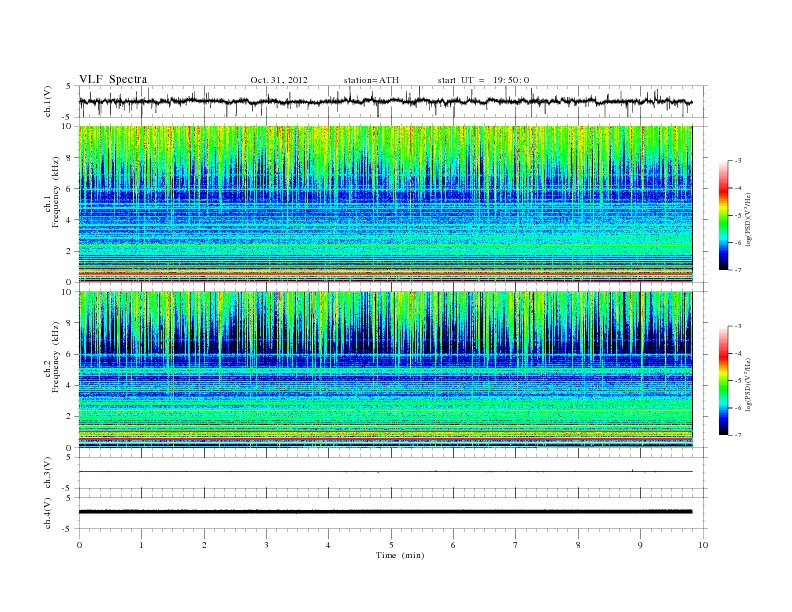This screenshot has height=612, width=792.
Task: Click the ch.1(V) waveform axis label
Action: pos(48,102)
